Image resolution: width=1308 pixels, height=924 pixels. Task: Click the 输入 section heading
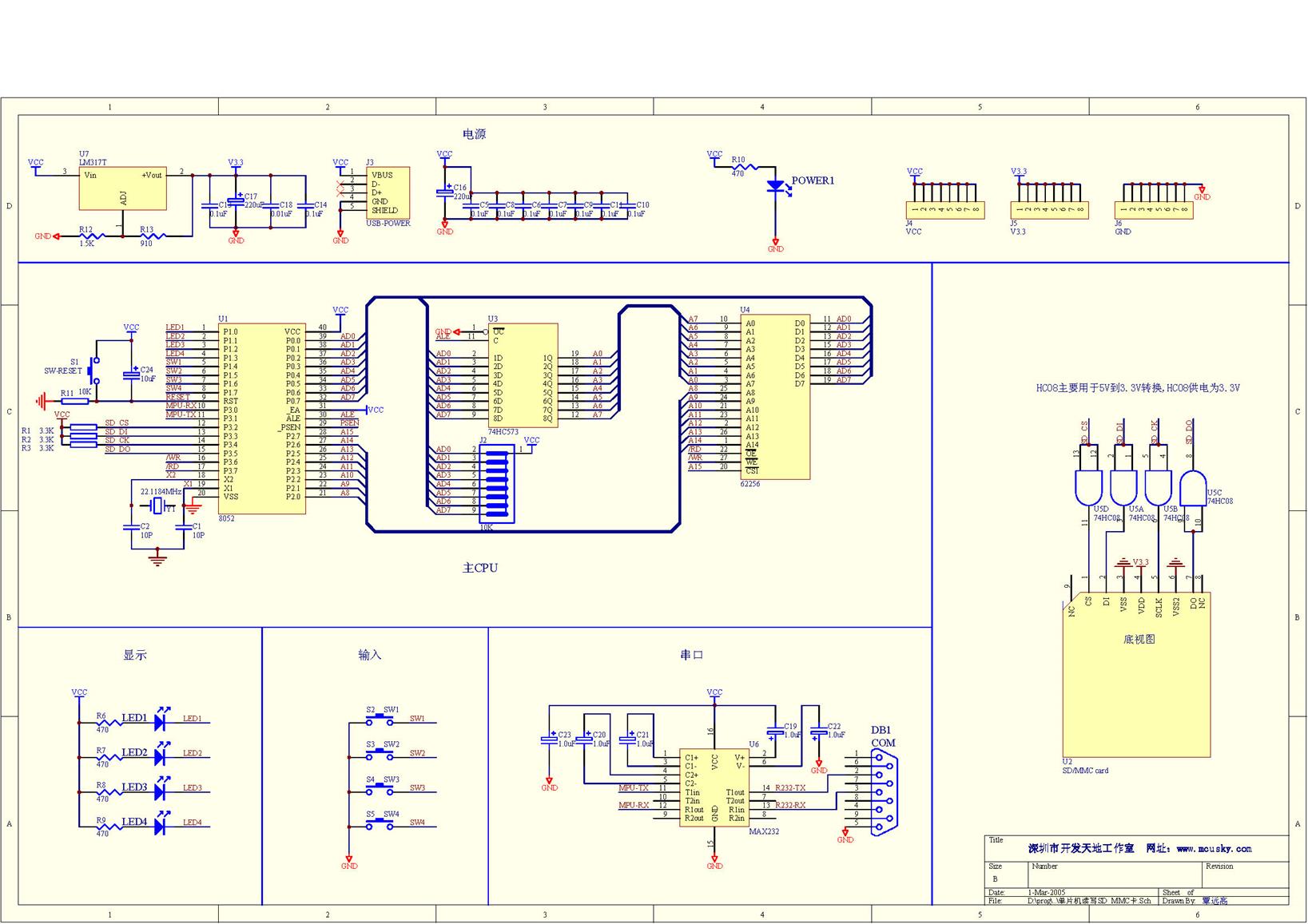click(370, 655)
